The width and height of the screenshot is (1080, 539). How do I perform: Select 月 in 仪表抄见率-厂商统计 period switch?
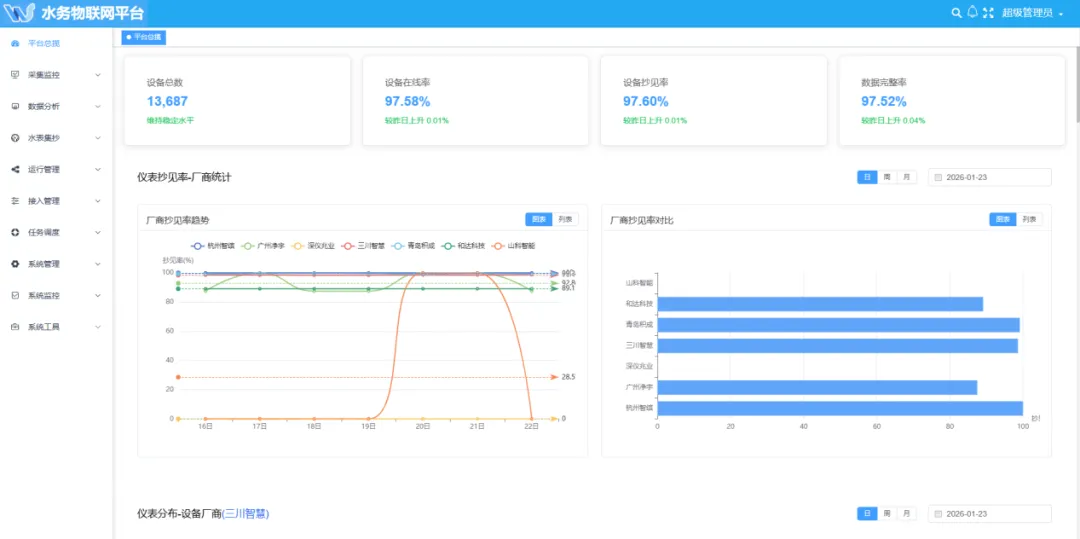[906, 178]
